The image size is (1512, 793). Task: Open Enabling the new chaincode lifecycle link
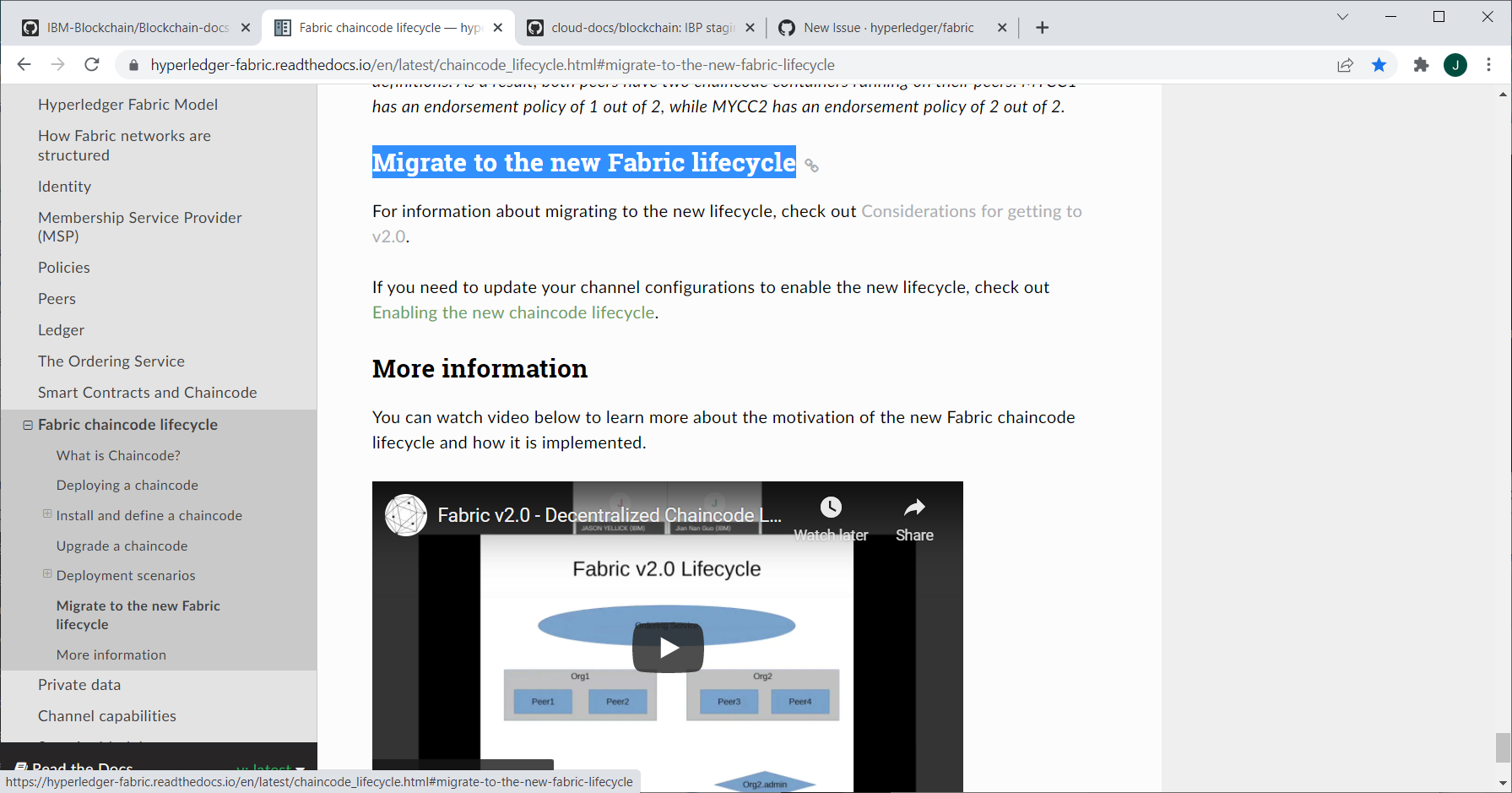(513, 312)
